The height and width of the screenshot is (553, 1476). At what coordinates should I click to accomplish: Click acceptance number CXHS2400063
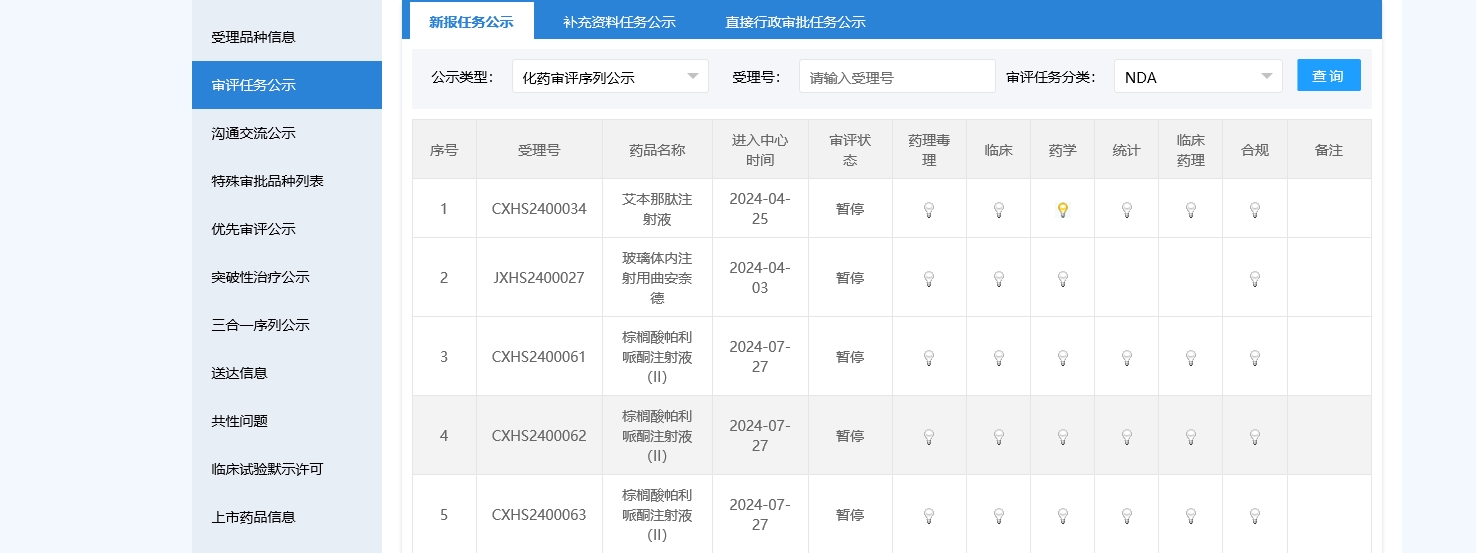click(539, 515)
